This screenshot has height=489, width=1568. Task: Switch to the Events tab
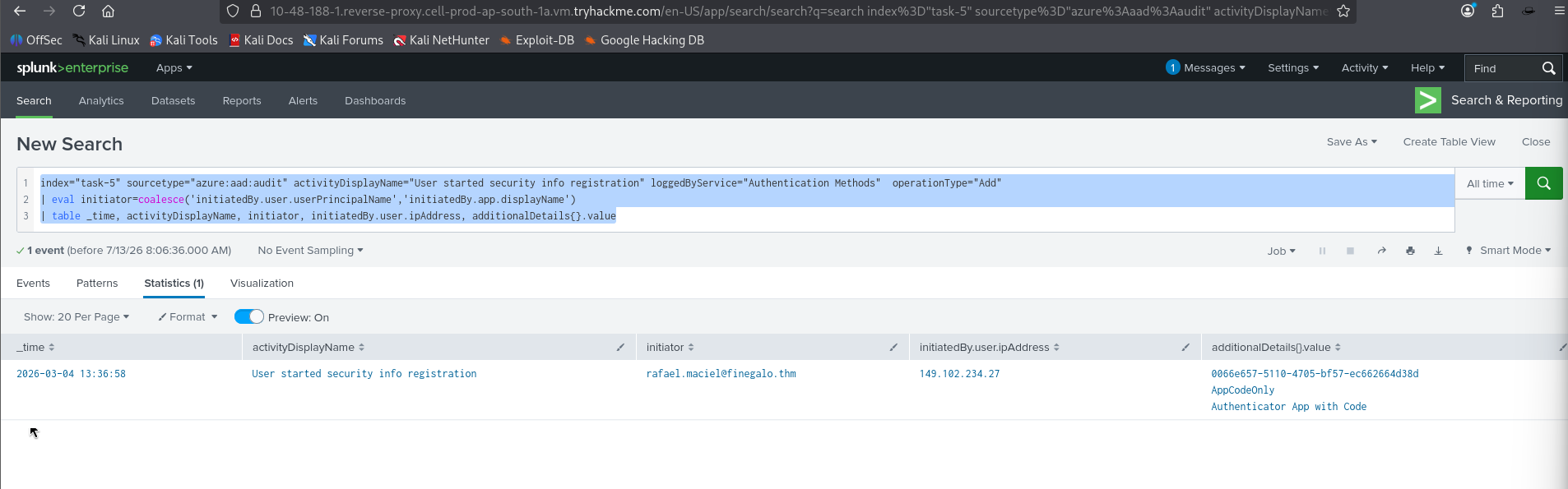coord(33,284)
